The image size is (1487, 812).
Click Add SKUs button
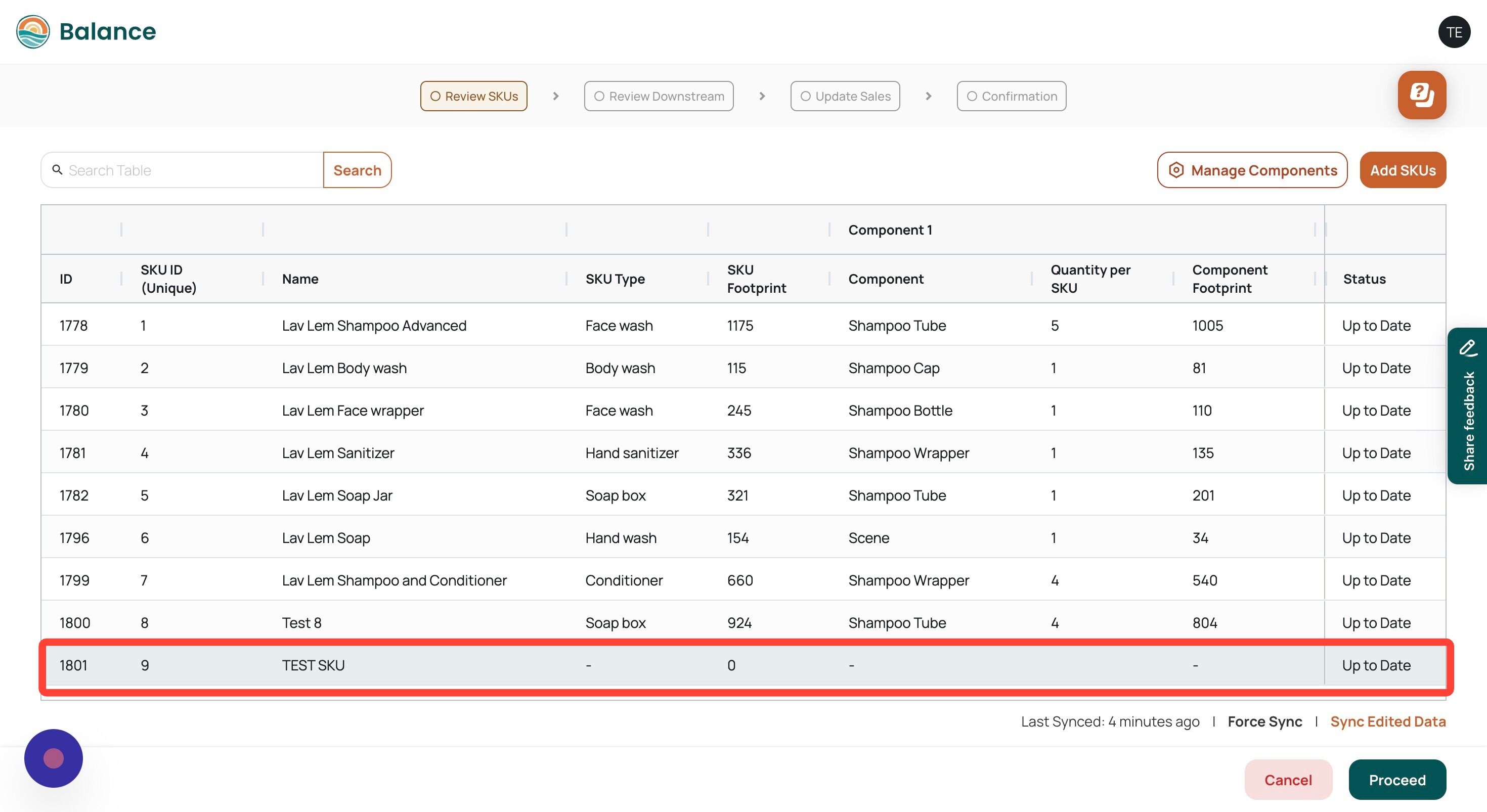(1403, 170)
